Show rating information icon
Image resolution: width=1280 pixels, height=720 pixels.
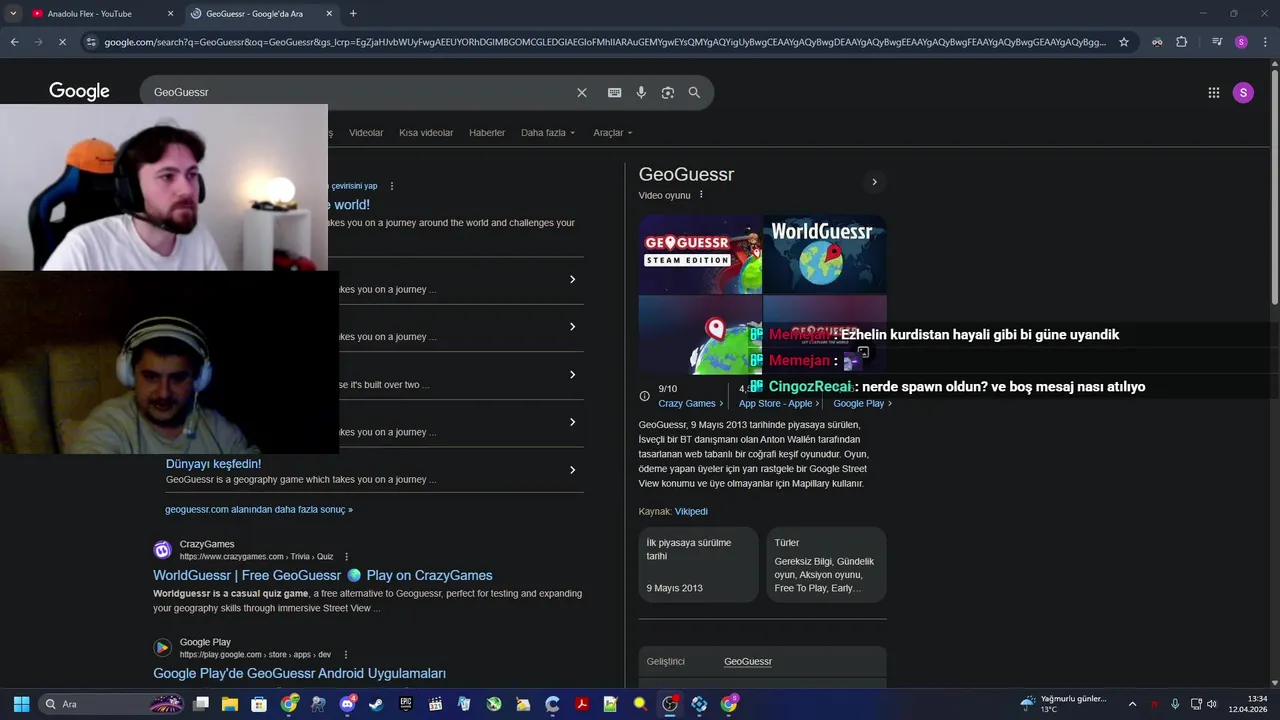tap(645, 396)
